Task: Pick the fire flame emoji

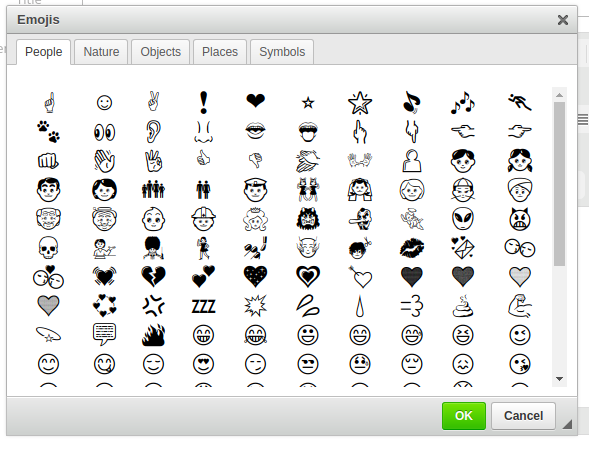Action: coord(153,335)
